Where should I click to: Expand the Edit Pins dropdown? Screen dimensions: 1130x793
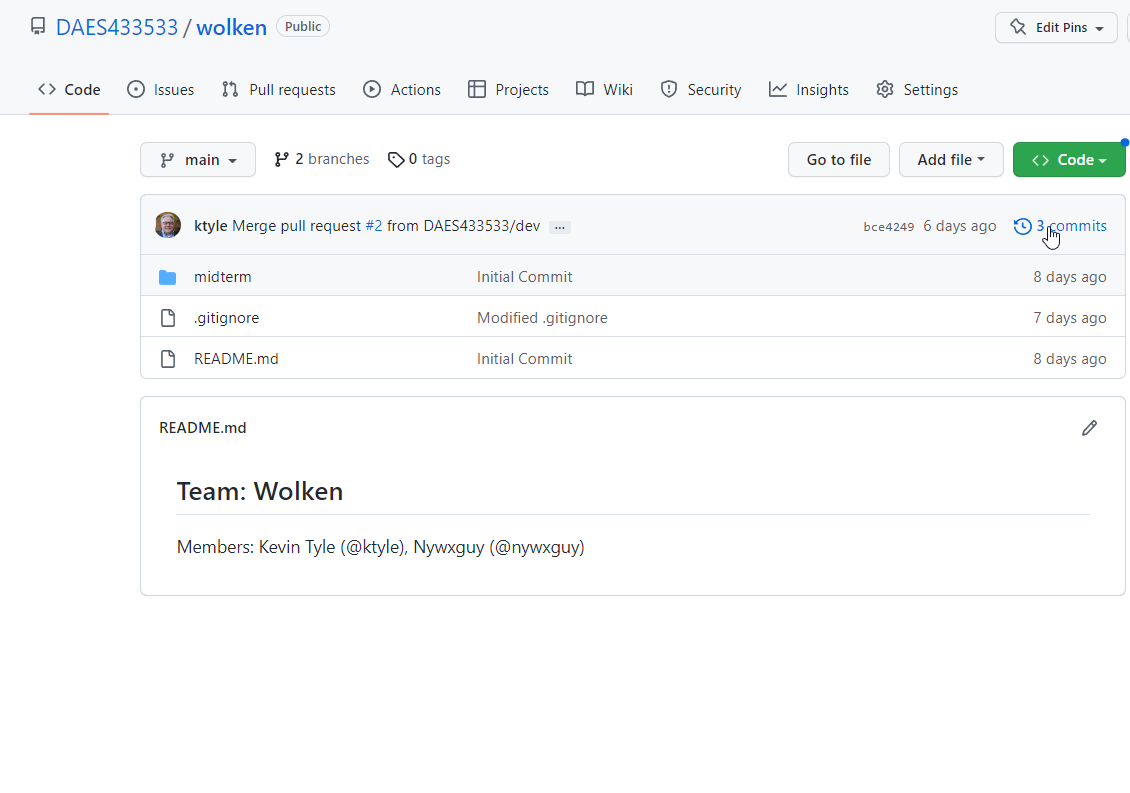(x=1056, y=28)
